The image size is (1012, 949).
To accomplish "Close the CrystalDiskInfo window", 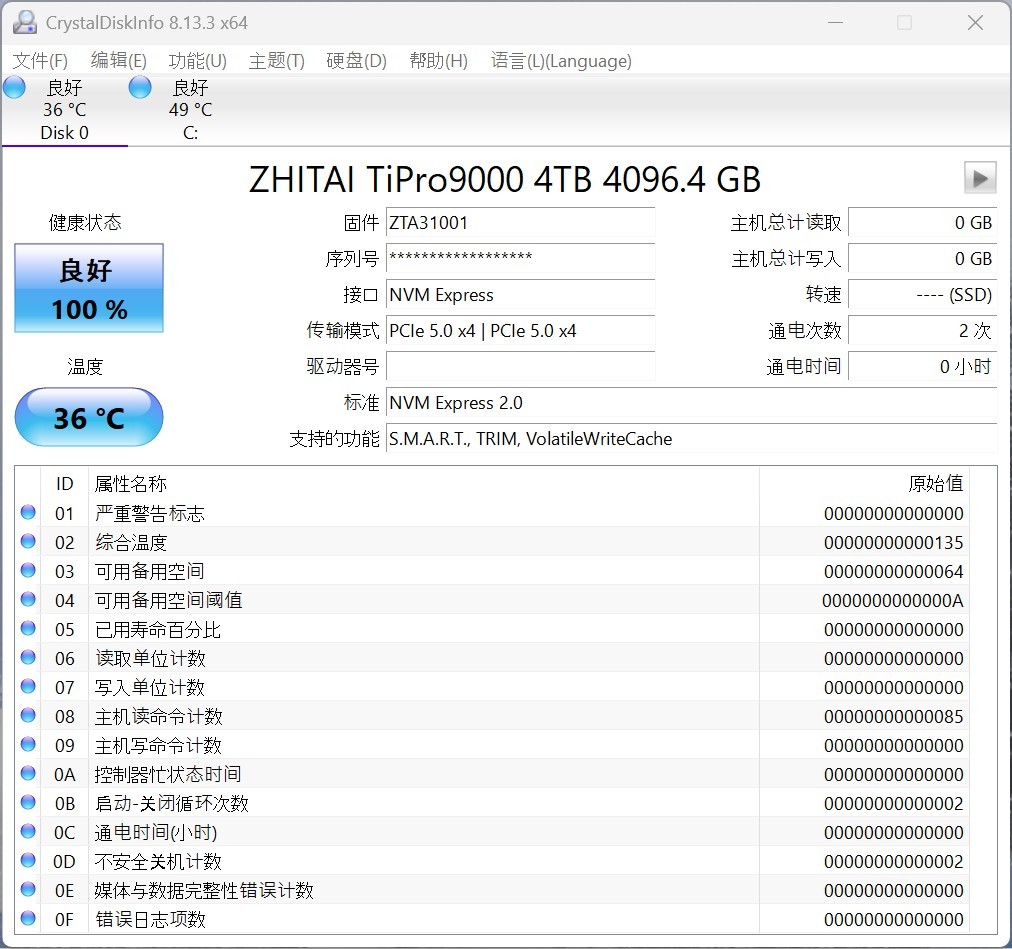I will pyautogui.click(x=975, y=23).
